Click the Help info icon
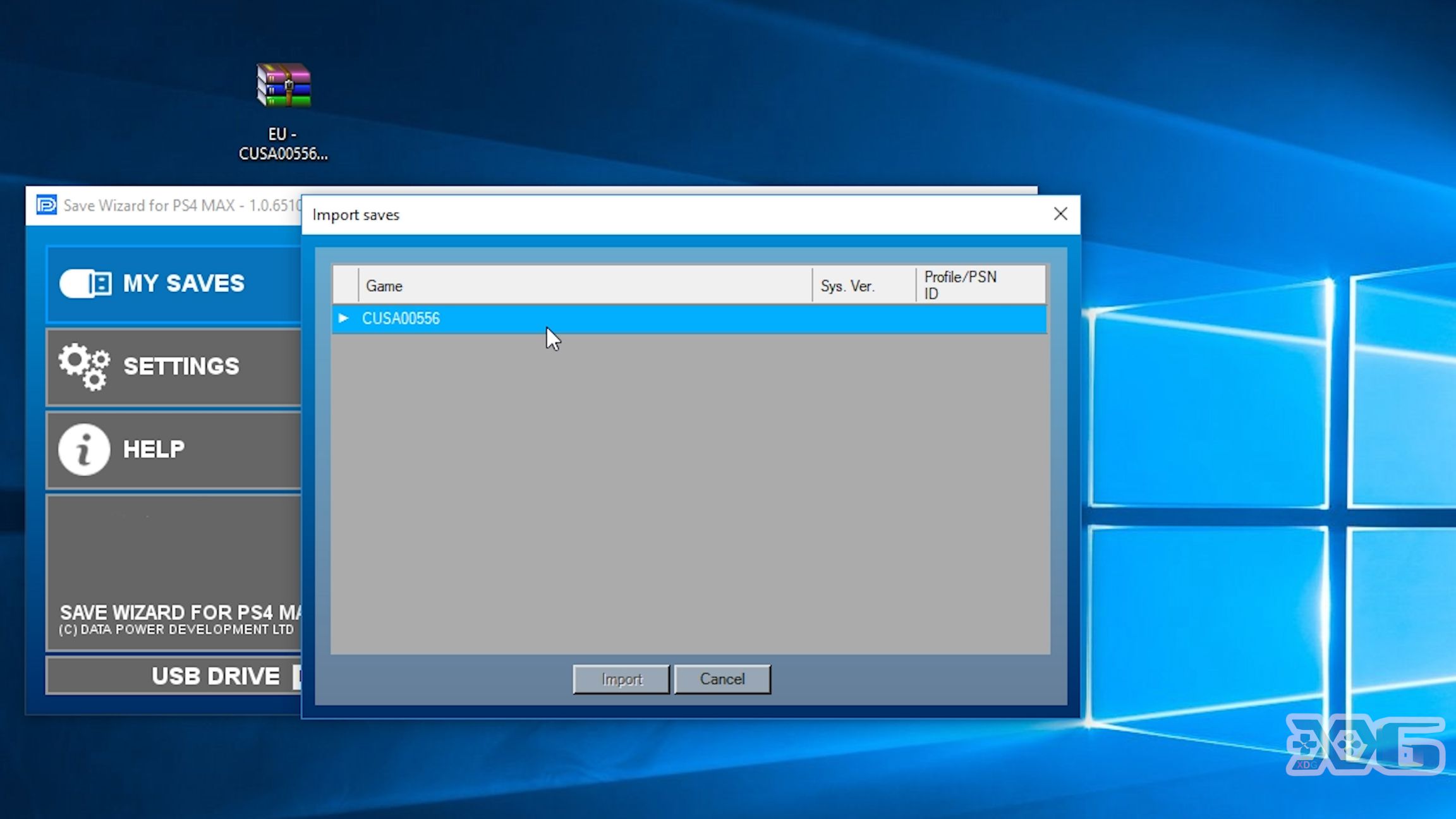 84,450
